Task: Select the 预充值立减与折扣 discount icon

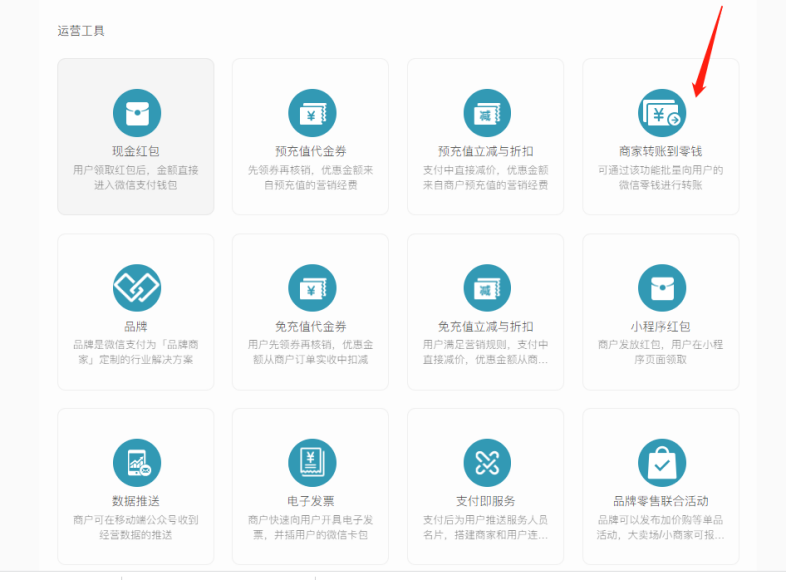Action: [487, 112]
